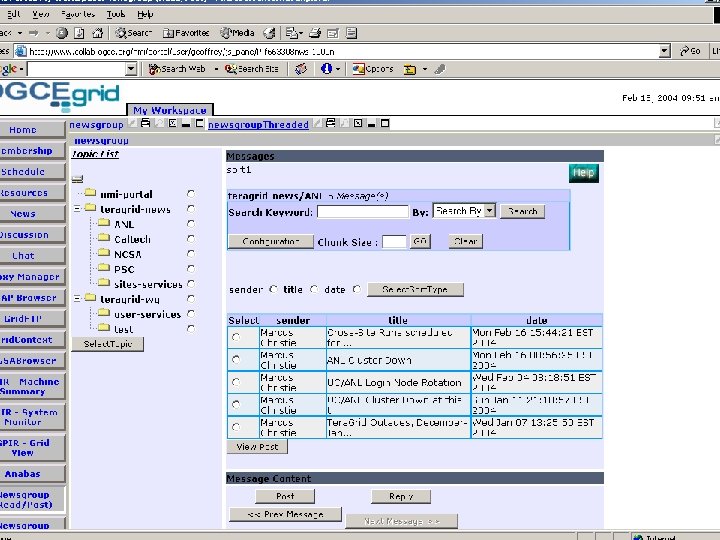720x540 pixels.
Task: Select the ANL Cluster Down message radio
Action: pyautogui.click(x=236, y=360)
